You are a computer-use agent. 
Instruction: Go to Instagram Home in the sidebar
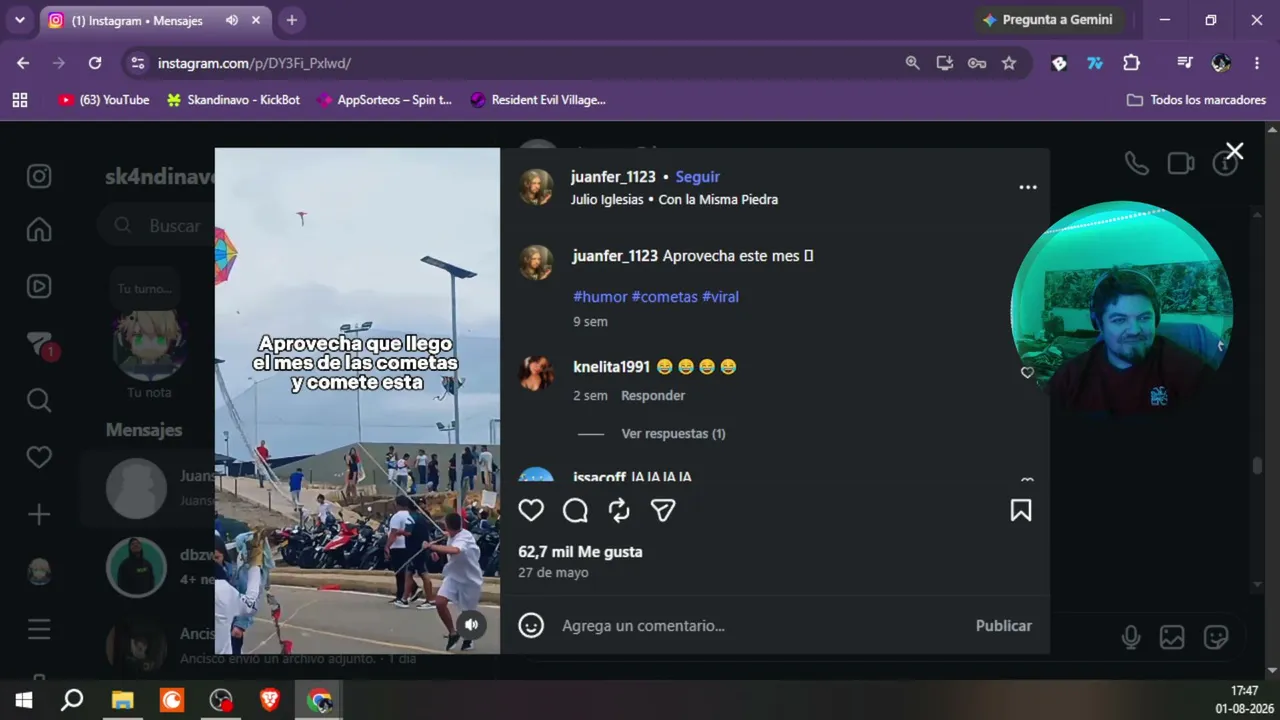click(x=39, y=230)
